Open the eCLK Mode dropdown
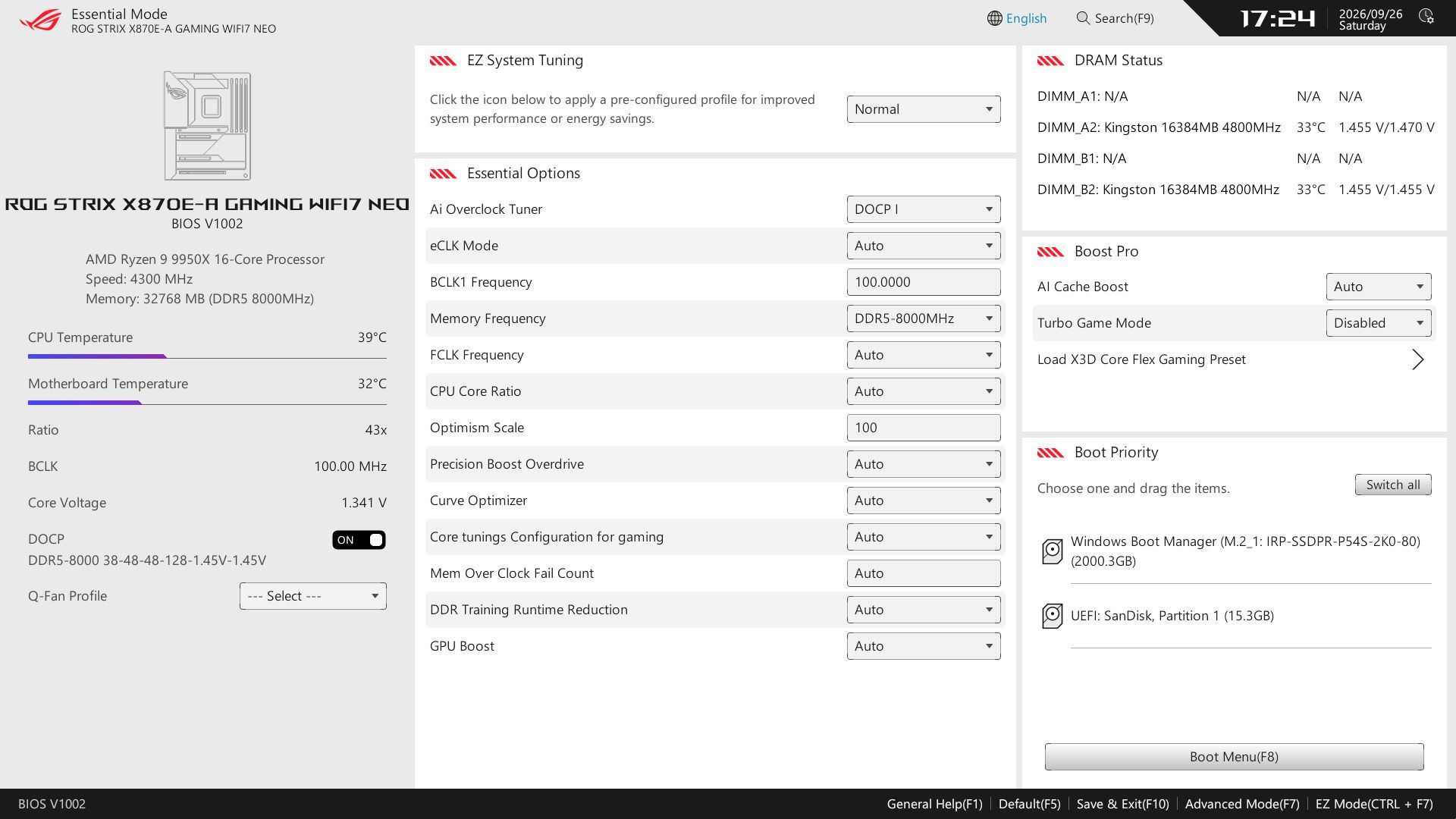This screenshot has height=819, width=1456. (x=924, y=246)
